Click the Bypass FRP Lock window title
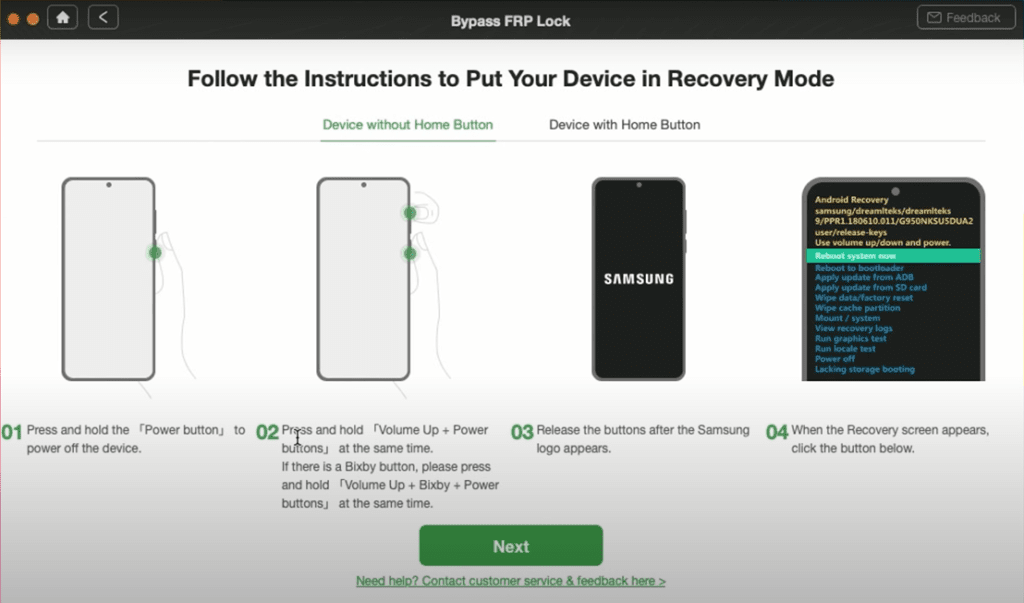Screen dimensions: 1024x603 pyautogui.click(x=511, y=21)
